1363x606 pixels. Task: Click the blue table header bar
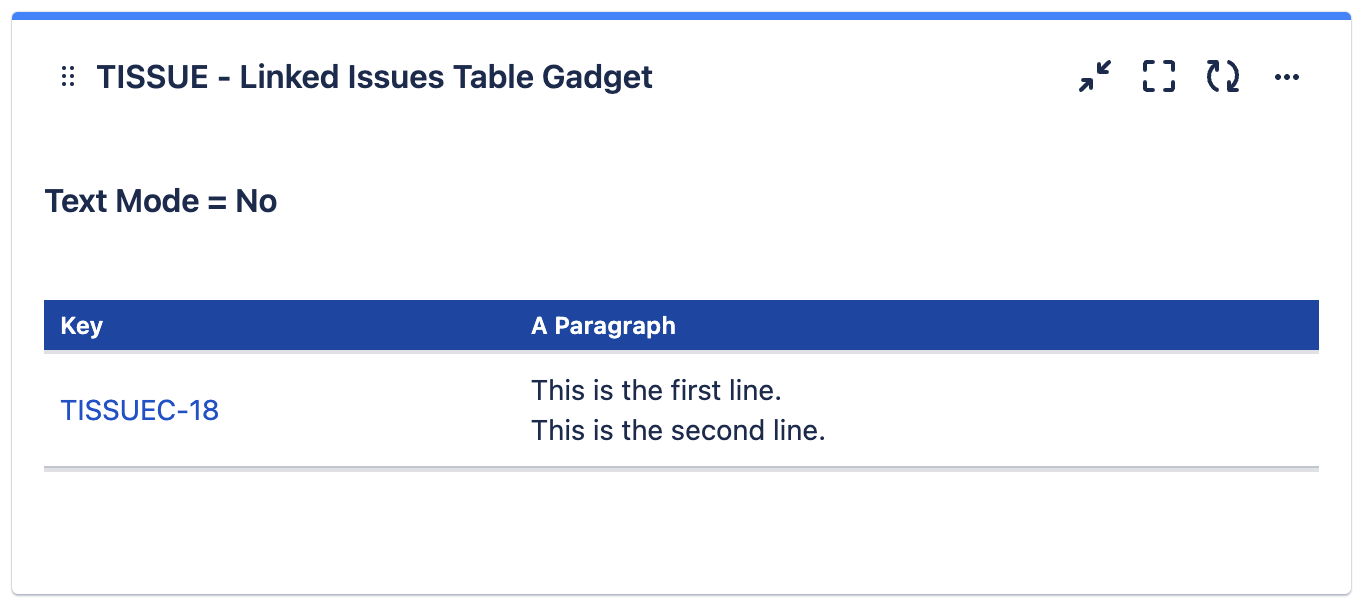[900, 325]
